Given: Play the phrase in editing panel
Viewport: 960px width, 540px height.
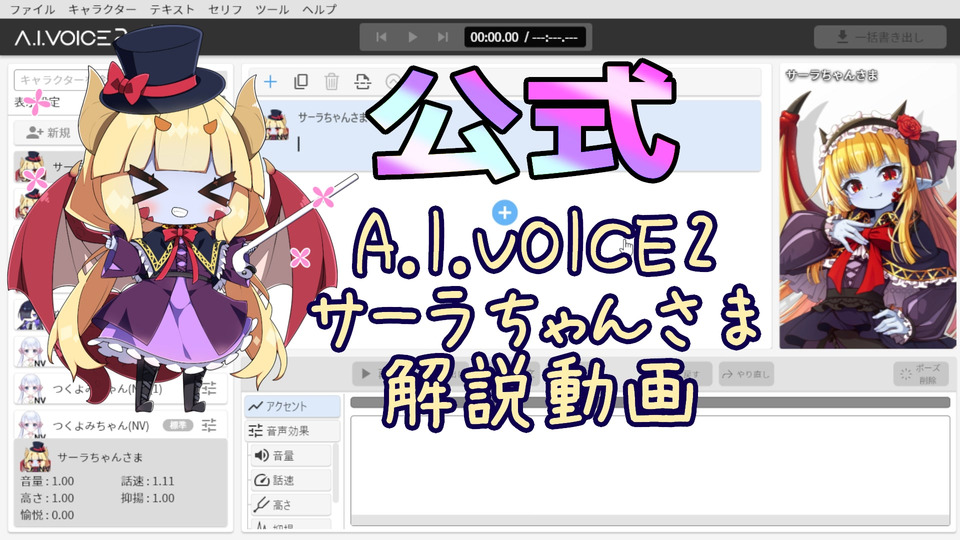Looking at the screenshot, I should (366, 373).
